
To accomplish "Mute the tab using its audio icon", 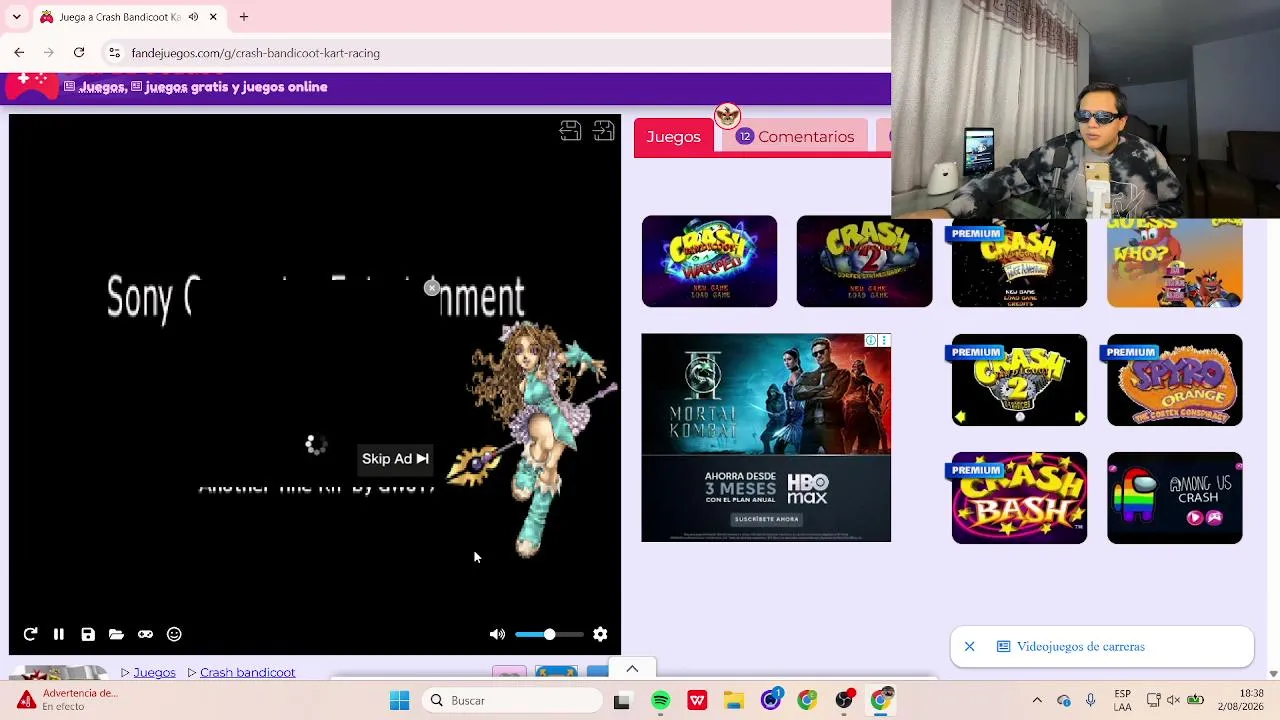I will (193, 17).
